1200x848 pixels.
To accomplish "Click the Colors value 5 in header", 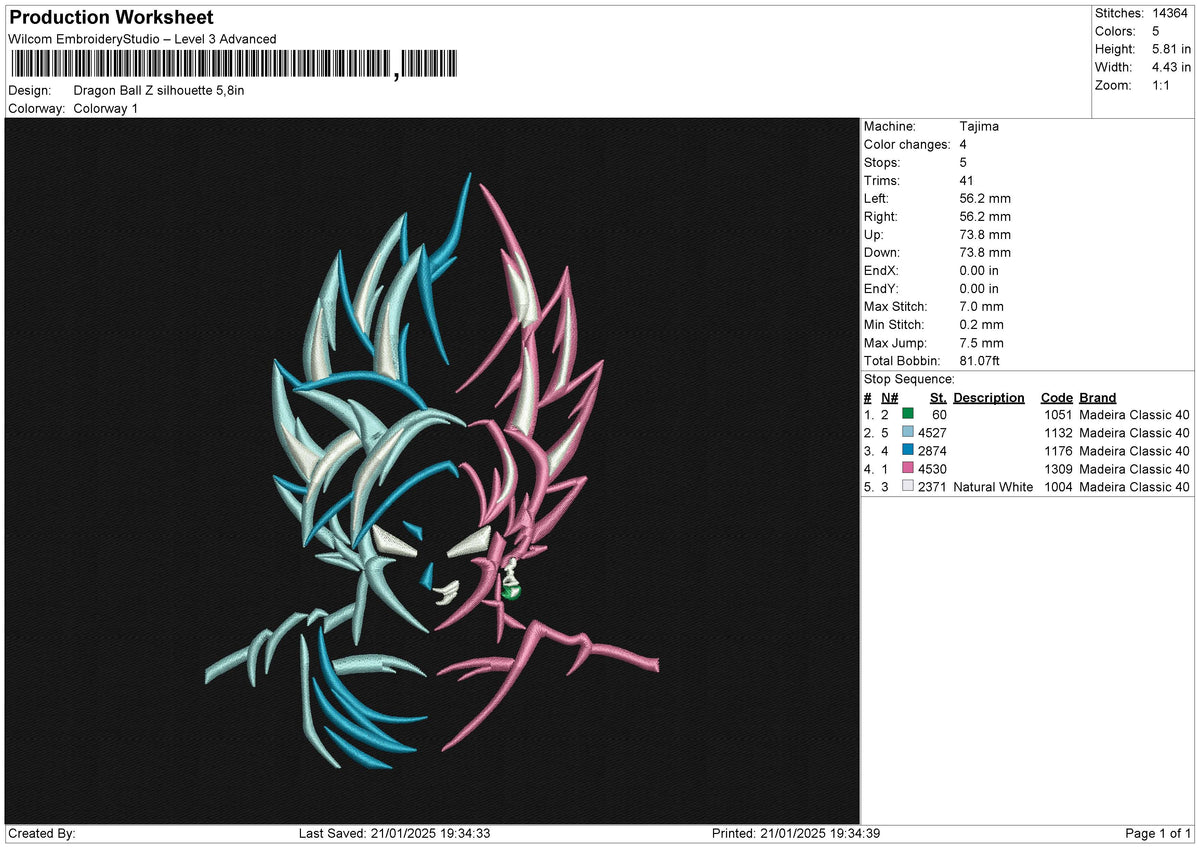I will (1156, 31).
